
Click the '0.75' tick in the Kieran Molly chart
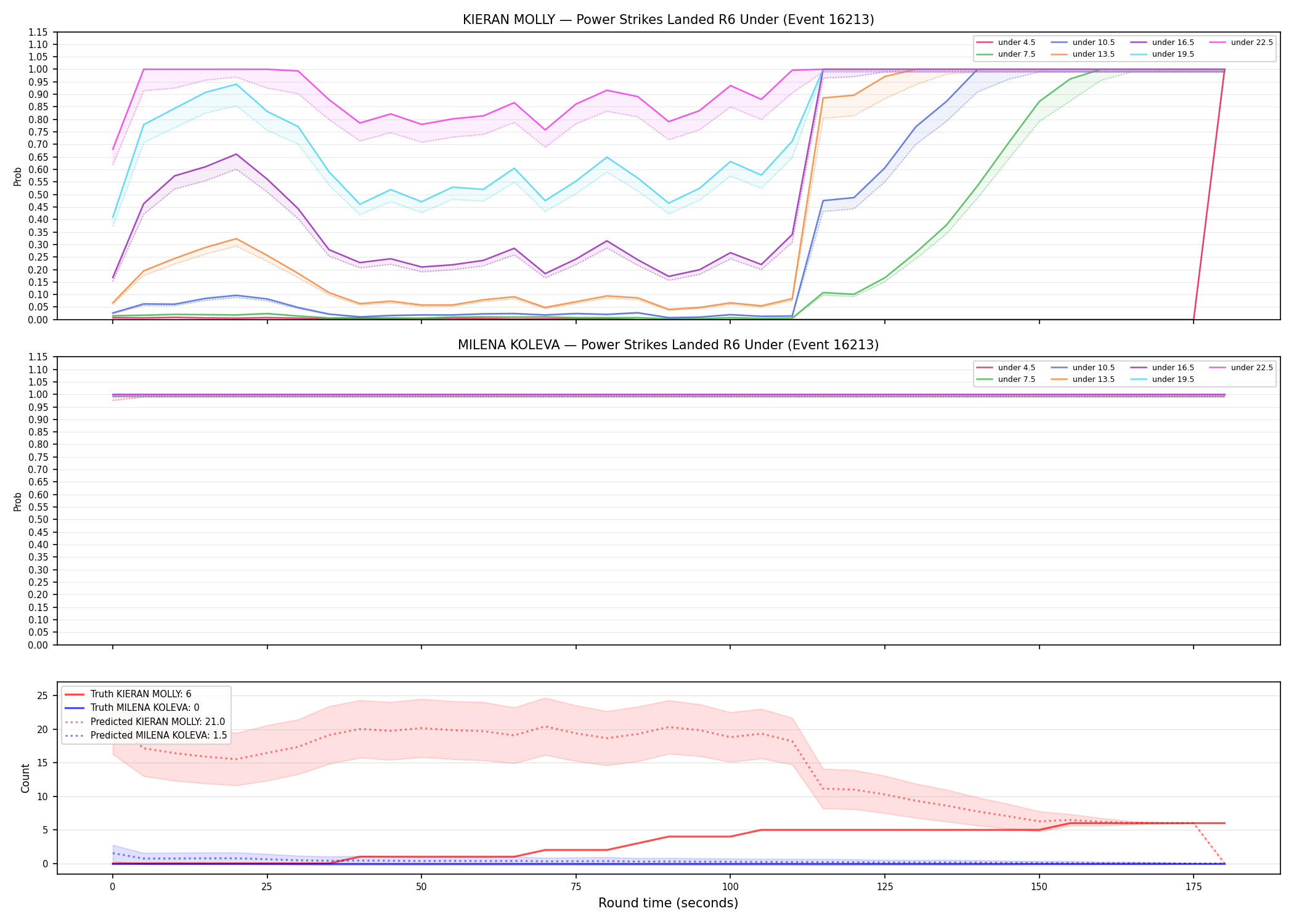pyautogui.click(x=38, y=132)
